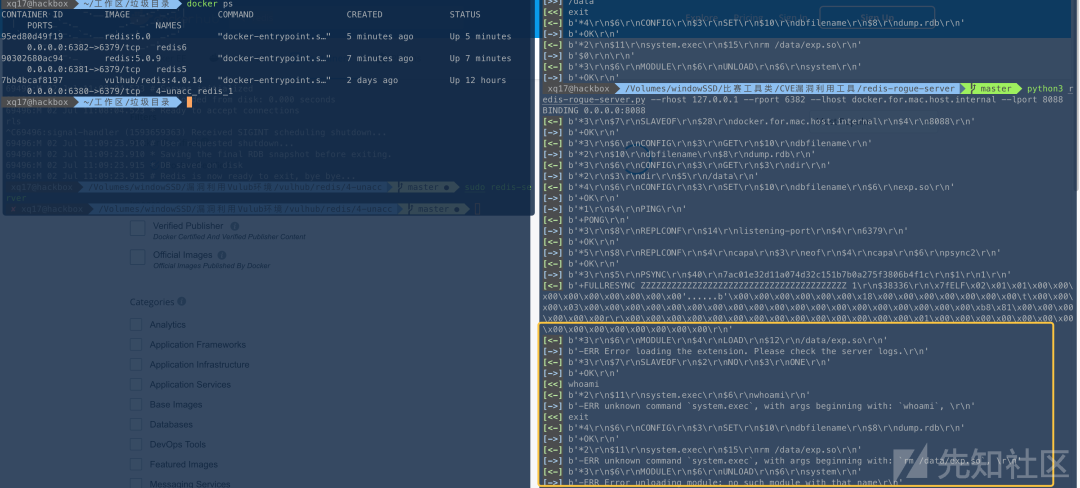Screen dimensions: 1080x488
Task: Click 'Error loading the extension' line
Action: coord(736,351)
